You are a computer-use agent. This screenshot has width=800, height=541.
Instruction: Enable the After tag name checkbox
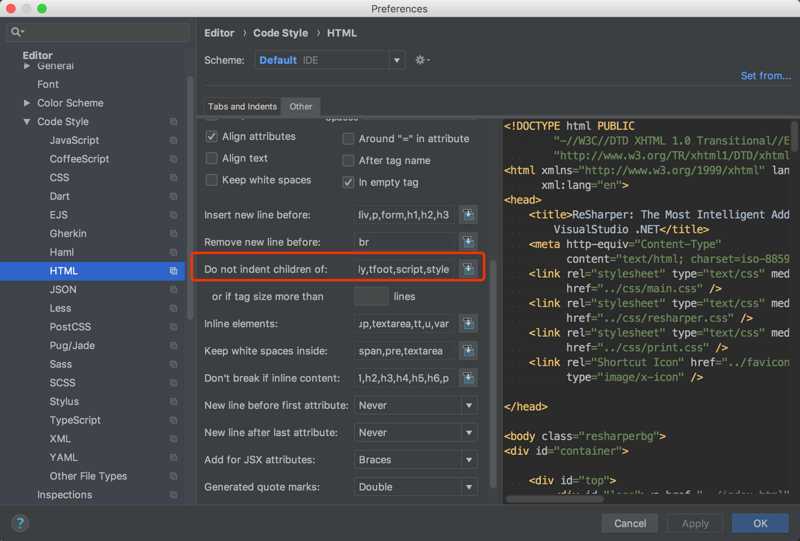click(348, 160)
